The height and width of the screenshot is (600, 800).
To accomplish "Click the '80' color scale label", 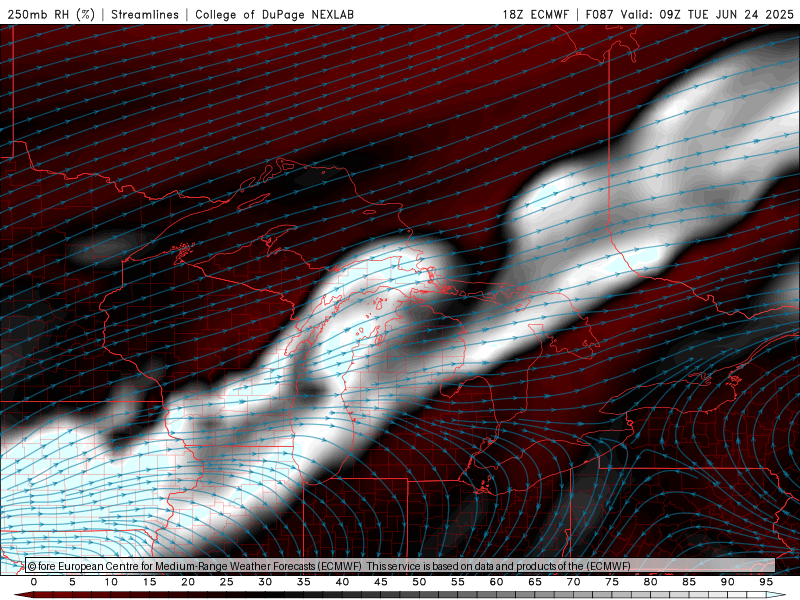I will (x=651, y=582).
